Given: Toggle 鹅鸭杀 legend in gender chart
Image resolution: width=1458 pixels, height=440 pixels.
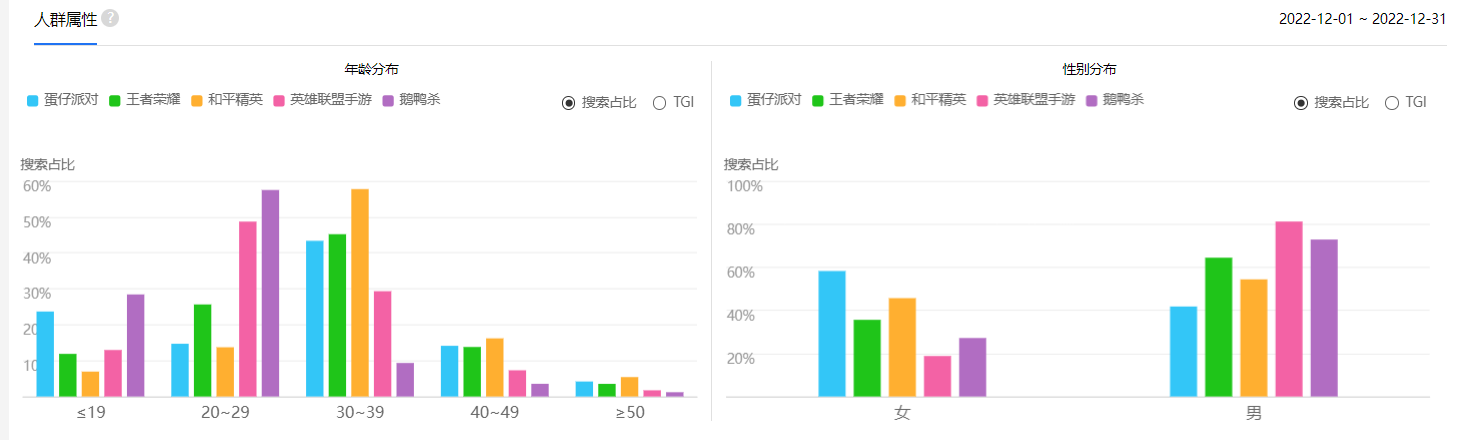Looking at the screenshot, I should (1115, 100).
